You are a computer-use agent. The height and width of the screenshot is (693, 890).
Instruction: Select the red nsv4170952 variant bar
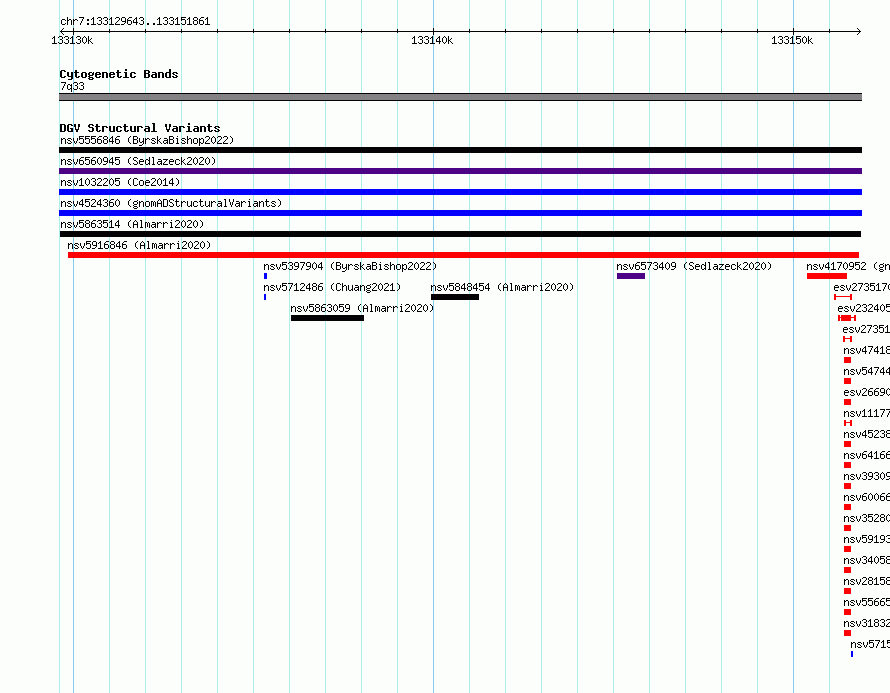click(x=827, y=276)
